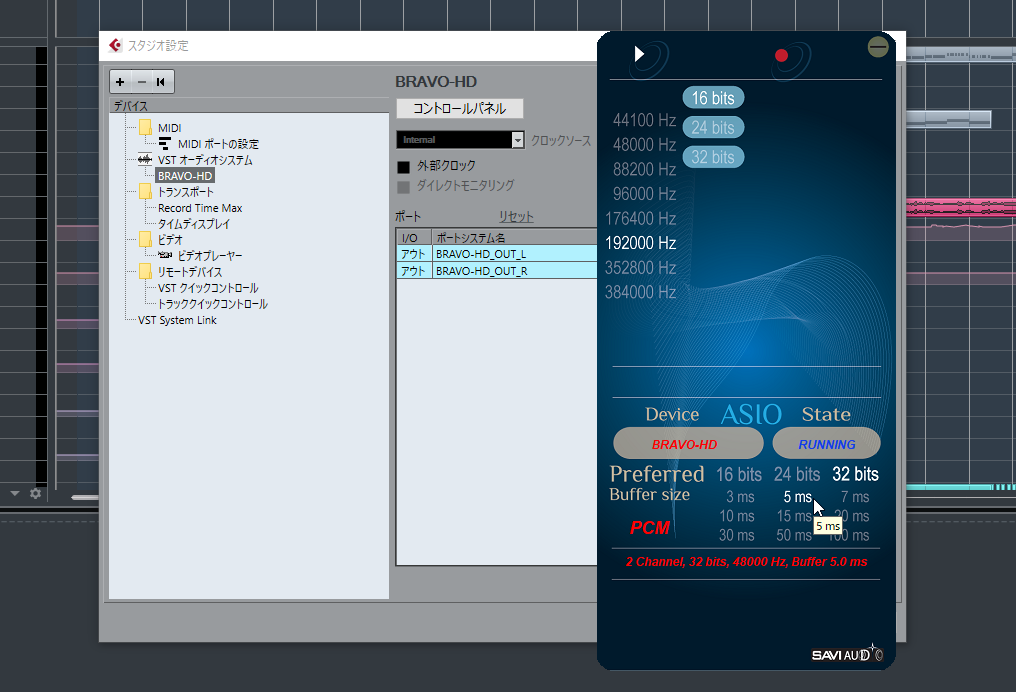Toggle the 外部クロック checkbox
This screenshot has height=692, width=1016.
tap(403, 167)
